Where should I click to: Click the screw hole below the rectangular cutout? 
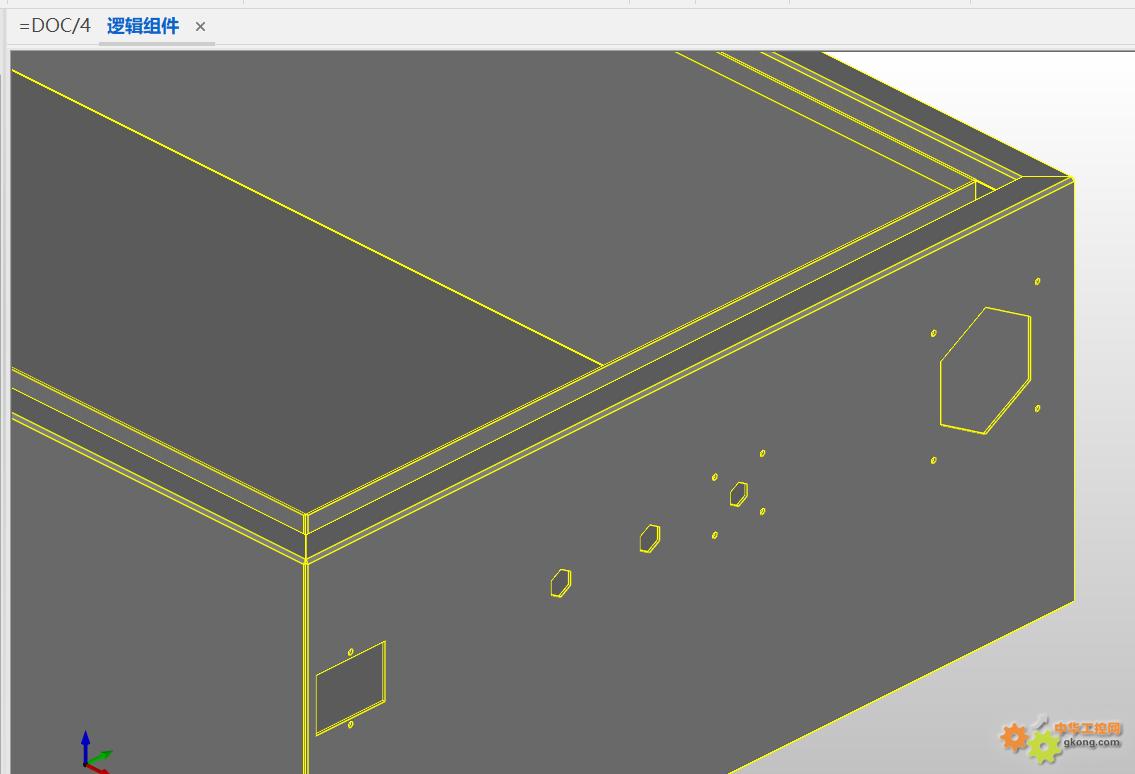coord(350,725)
